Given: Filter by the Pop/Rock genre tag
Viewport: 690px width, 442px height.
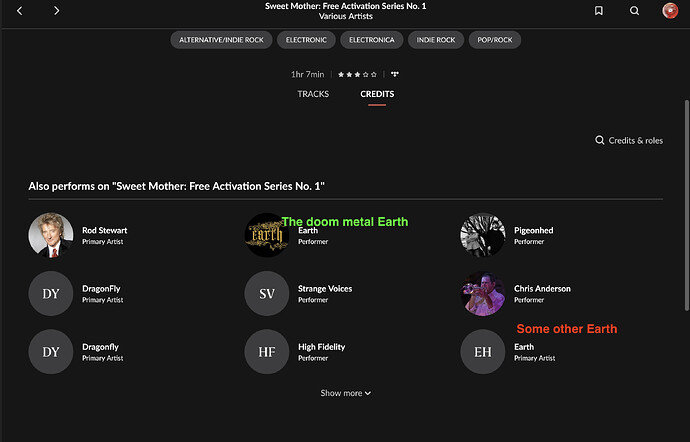Looking at the screenshot, I should [x=494, y=40].
